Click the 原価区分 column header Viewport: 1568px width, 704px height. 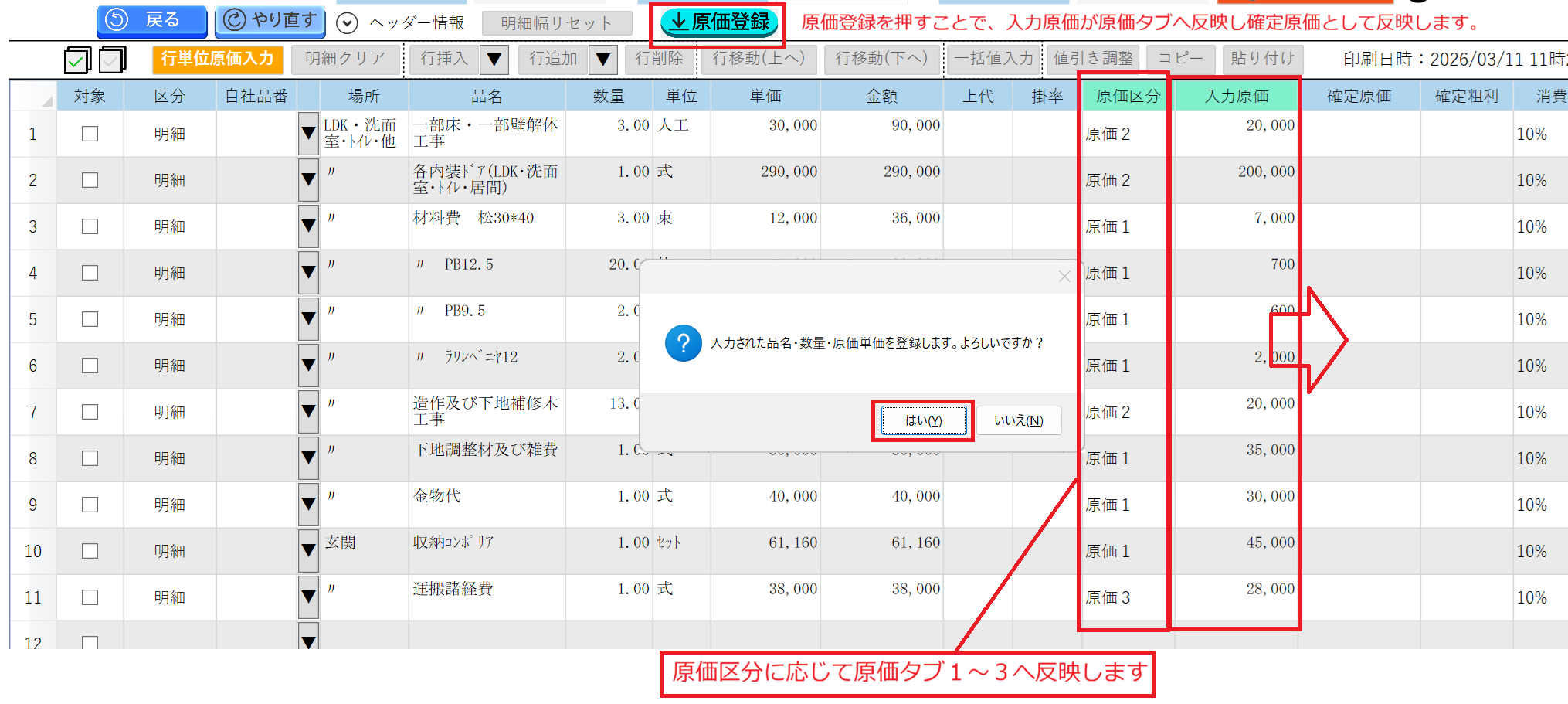(x=1127, y=96)
